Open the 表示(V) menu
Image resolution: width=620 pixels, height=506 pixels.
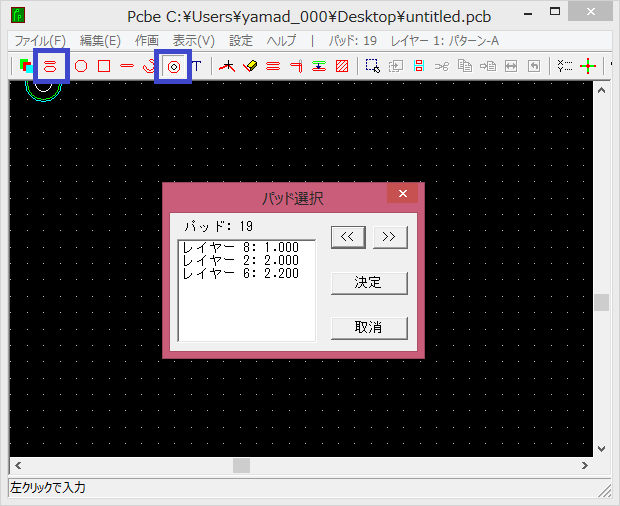tap(193, 41)
